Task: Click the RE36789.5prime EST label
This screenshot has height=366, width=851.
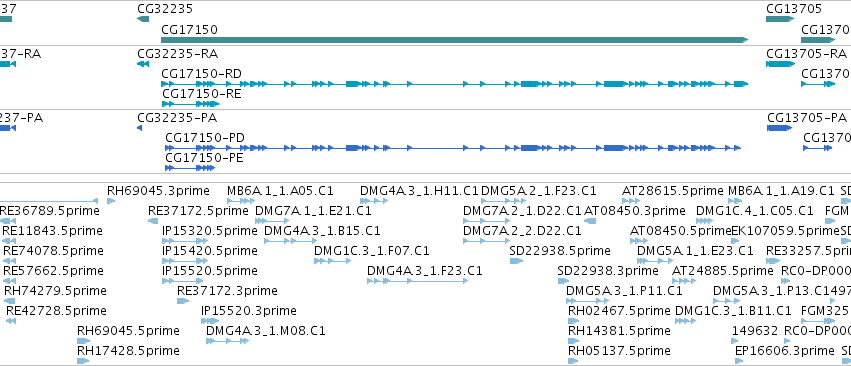Action: tap(51, 211)
